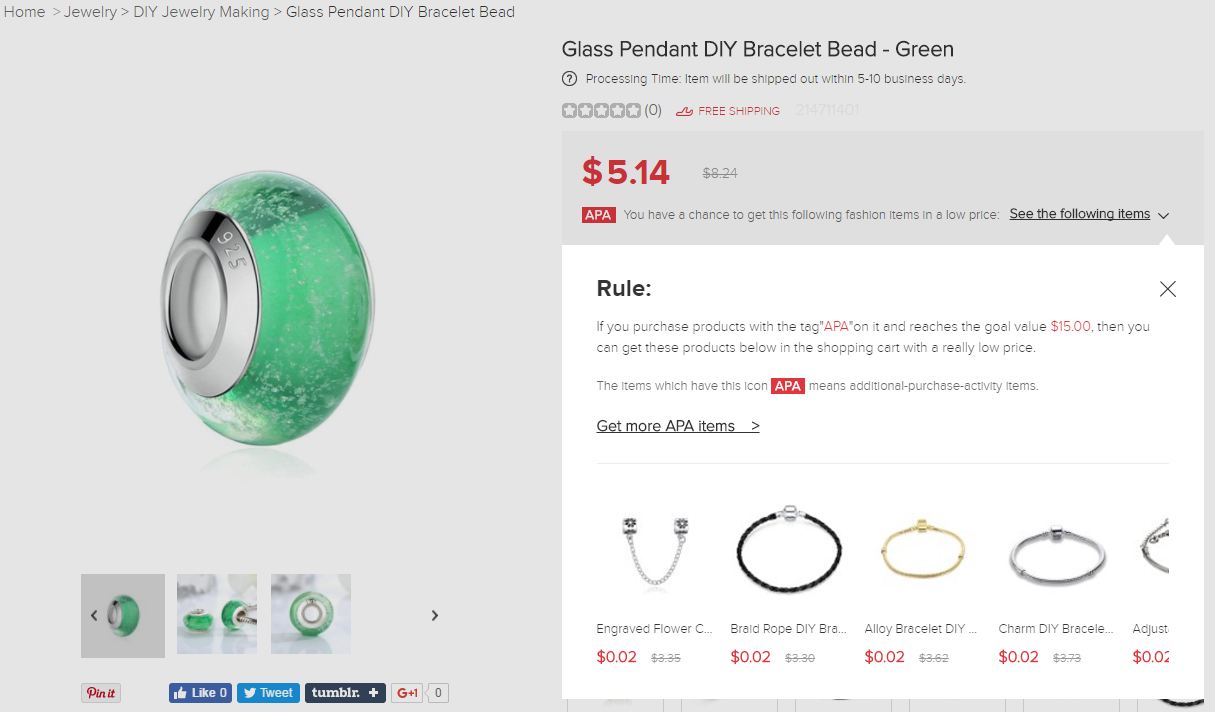The image size is (1215, 712).
Task: Show previous thumbnails with left arrow
Action: pyautogui.click(x=94, y=615)
